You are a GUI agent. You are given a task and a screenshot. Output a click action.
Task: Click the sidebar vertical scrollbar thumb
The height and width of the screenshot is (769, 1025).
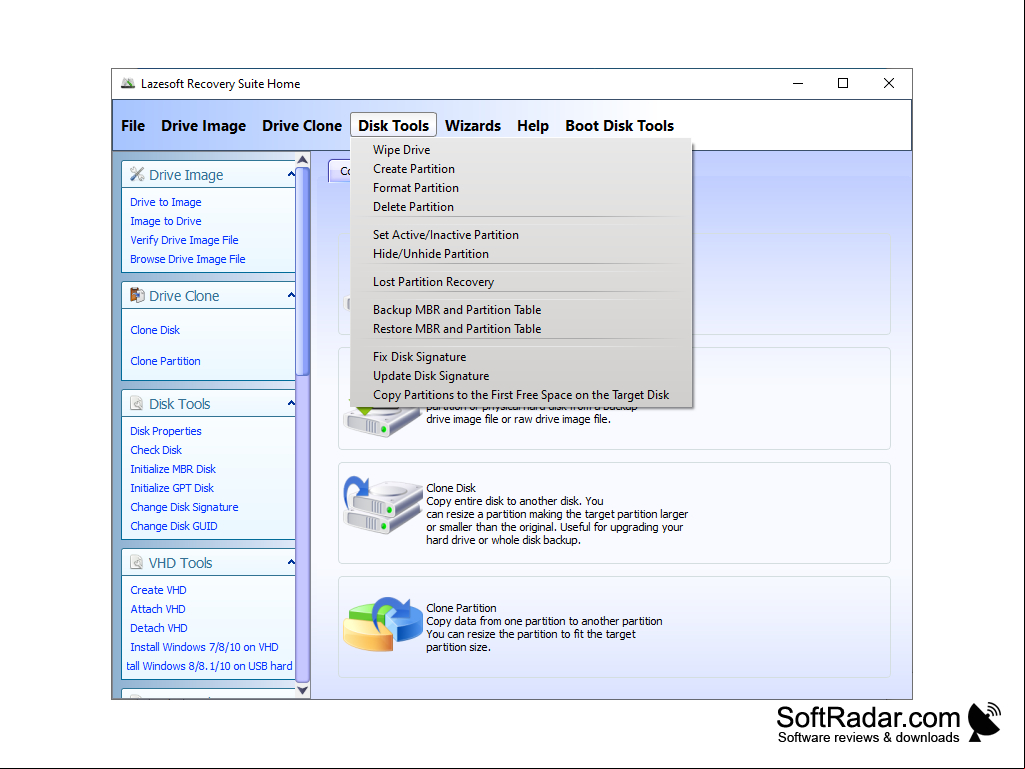(303, 271)
